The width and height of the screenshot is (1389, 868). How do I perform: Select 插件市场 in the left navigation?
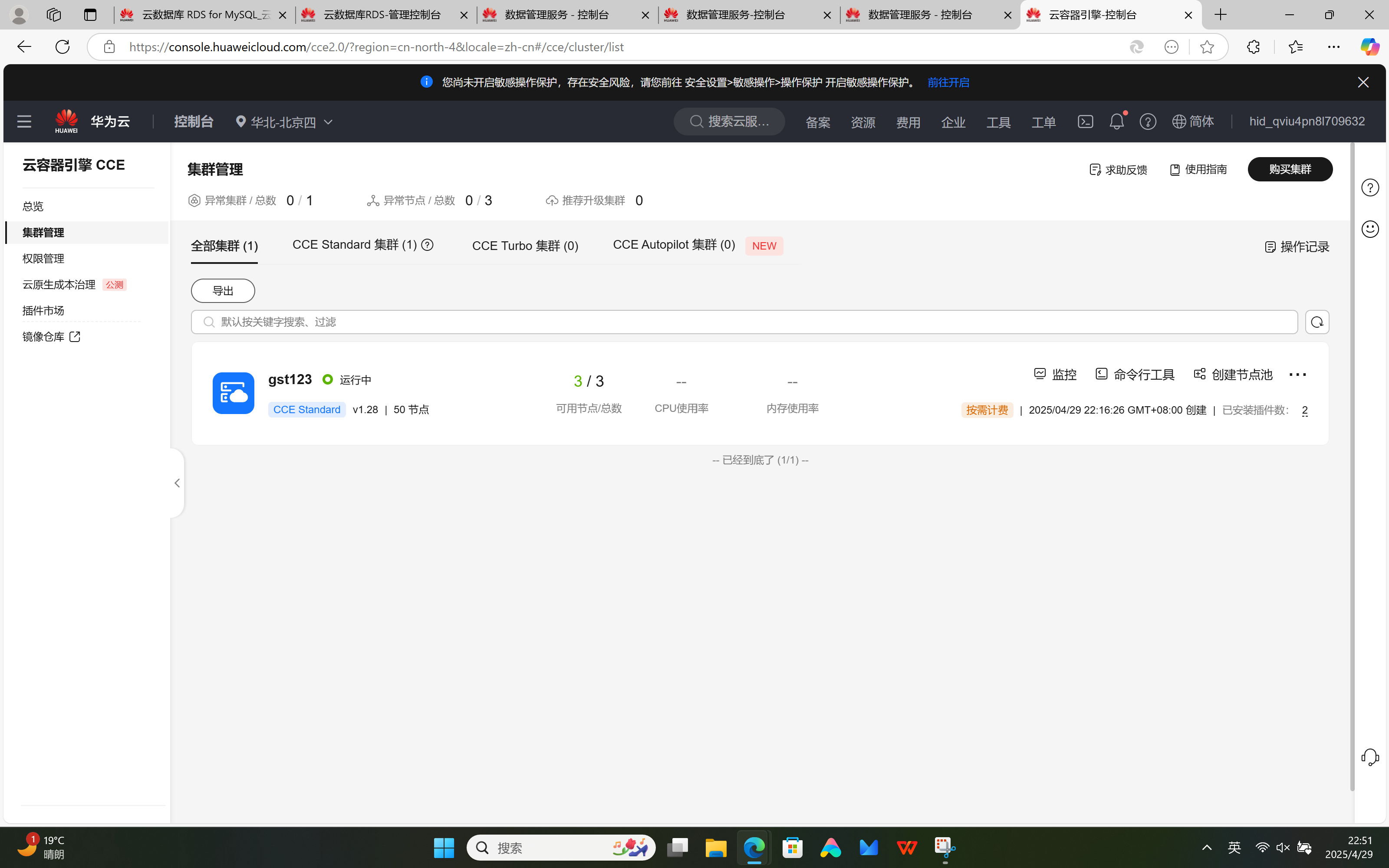[43, 311]
